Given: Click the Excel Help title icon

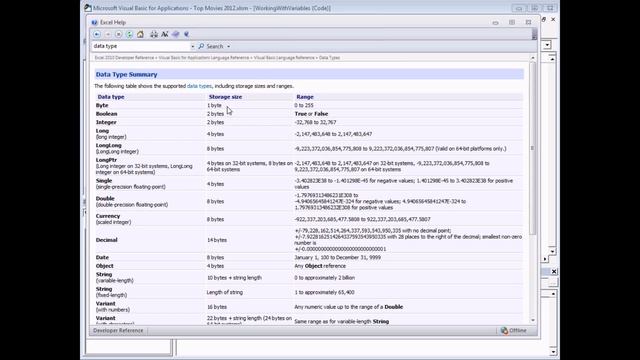Looking at the screenshot, I should coord(95,22).
